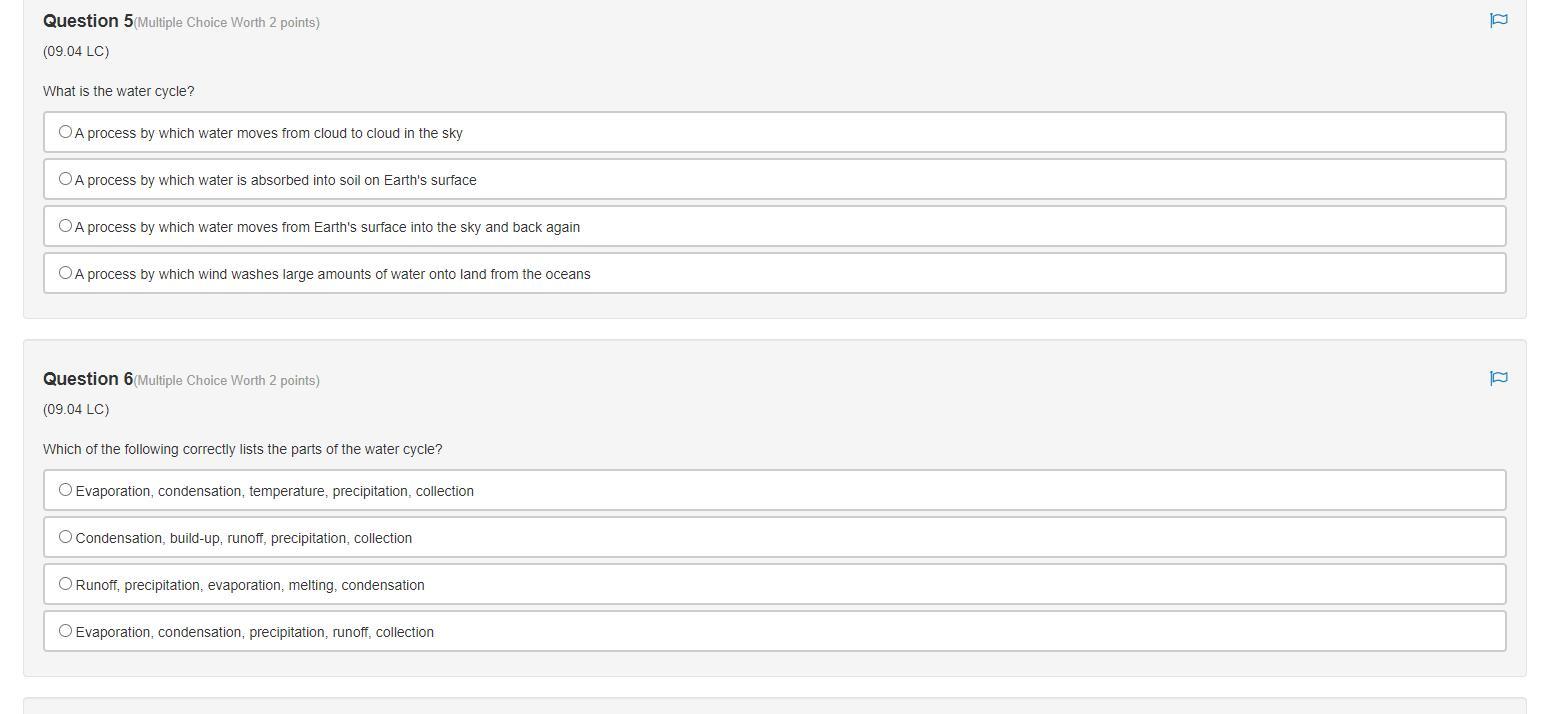Click answer text 'A process by which water is absorbed'

275,180
